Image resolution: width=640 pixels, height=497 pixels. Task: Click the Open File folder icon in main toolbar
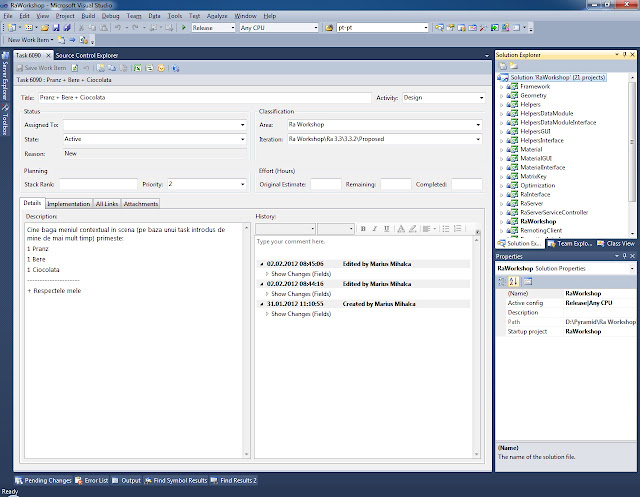(45, 28)
